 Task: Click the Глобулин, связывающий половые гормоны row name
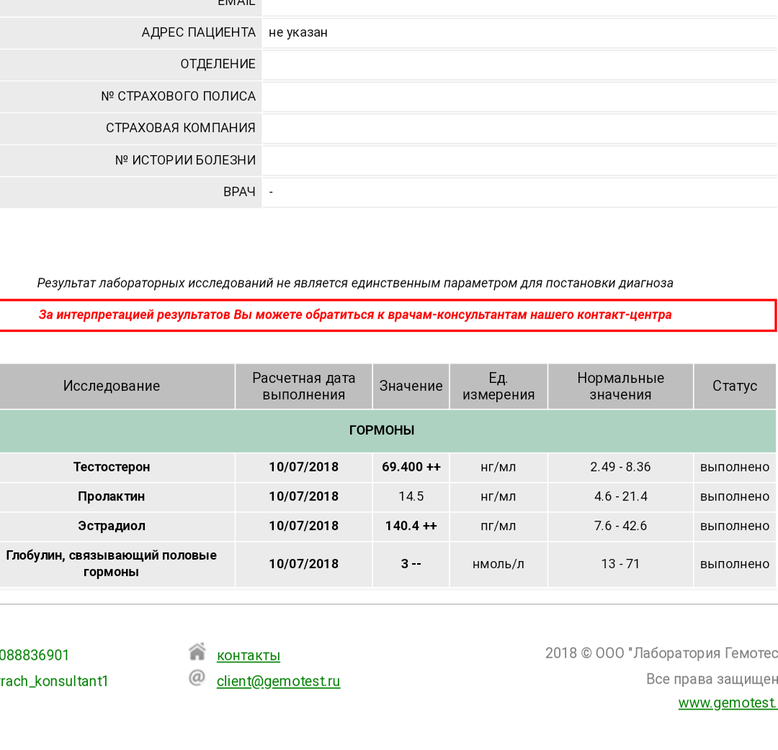click(112, 564)
